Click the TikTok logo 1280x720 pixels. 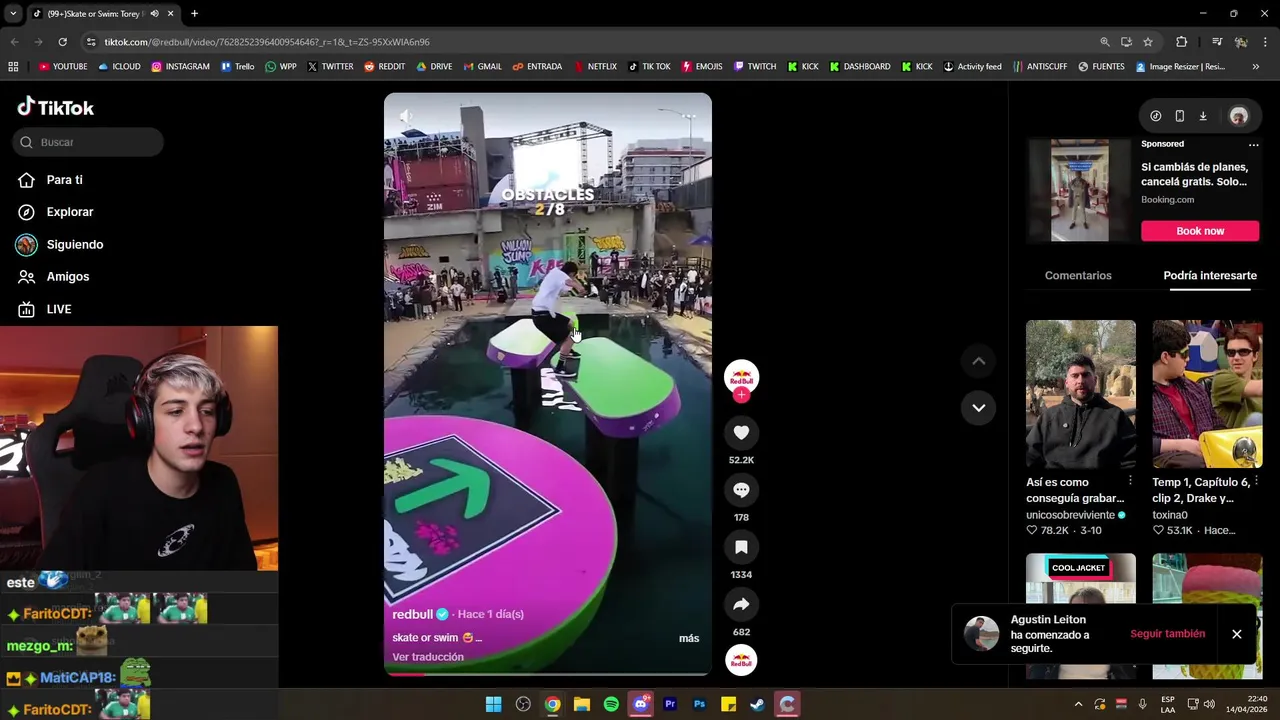(56, 107)
